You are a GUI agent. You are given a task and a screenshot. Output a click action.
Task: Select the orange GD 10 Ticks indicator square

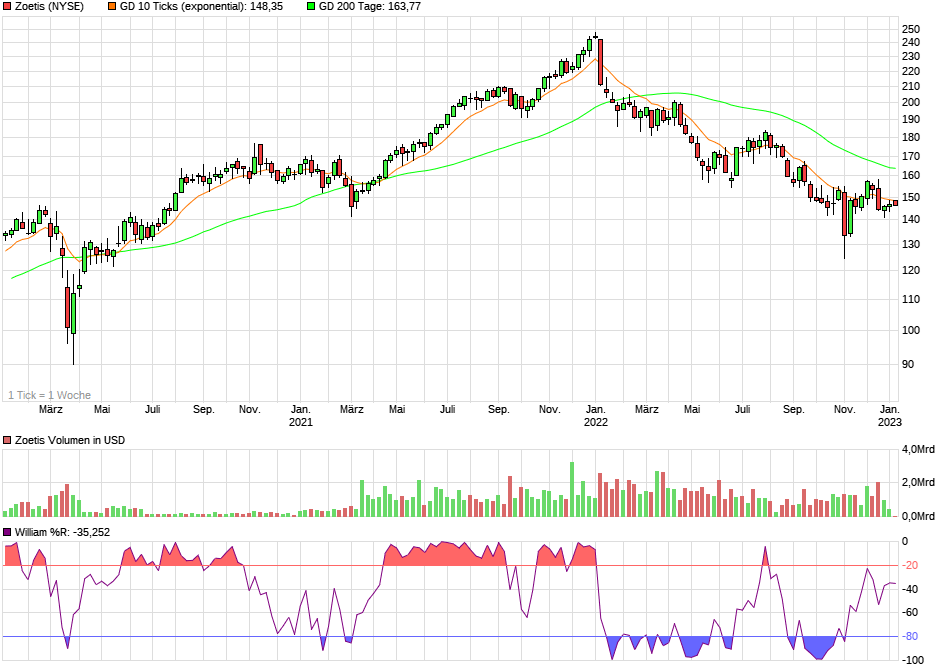coord(111,7)
